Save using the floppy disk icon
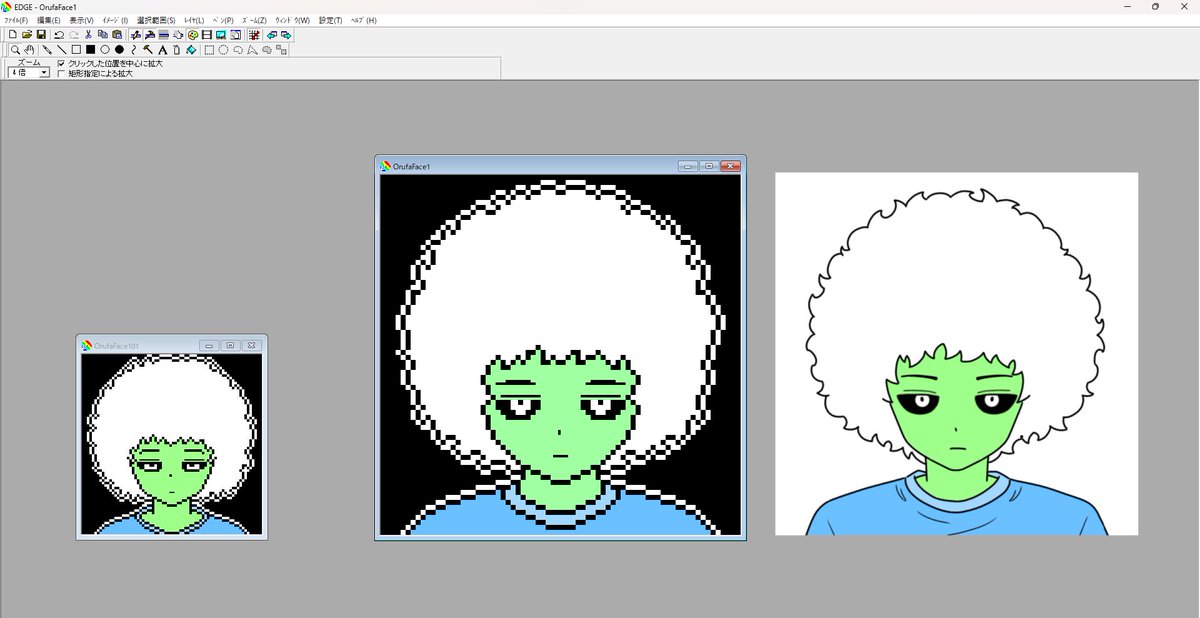The height and width of the screenshot is (618, 1200). pos(41,34)
